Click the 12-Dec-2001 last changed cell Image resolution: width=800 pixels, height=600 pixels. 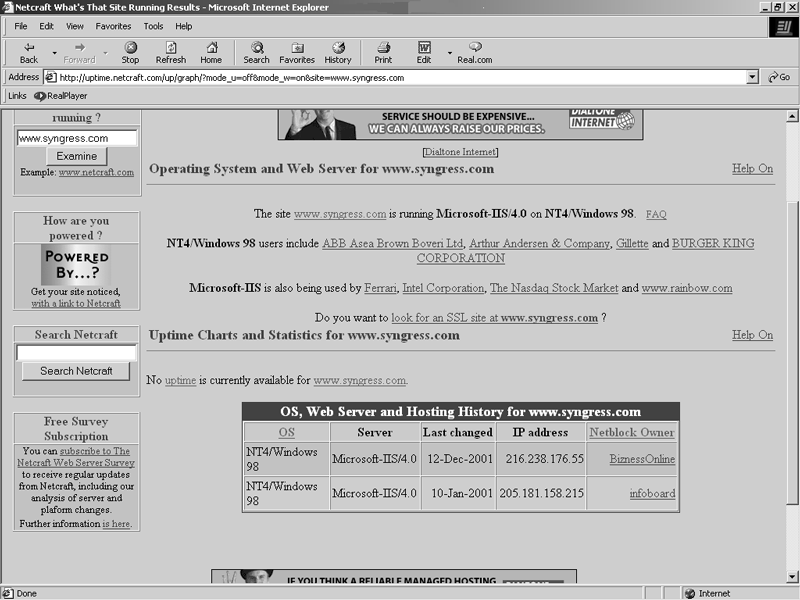(458, 459)
